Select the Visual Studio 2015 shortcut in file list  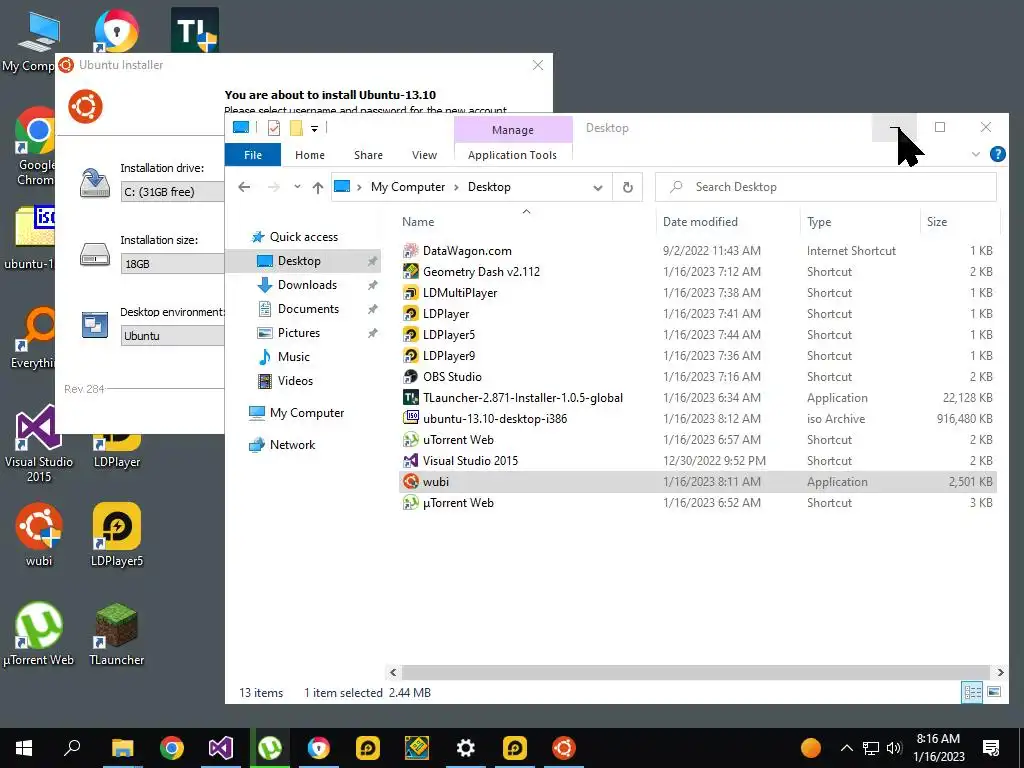pos(697,461)
